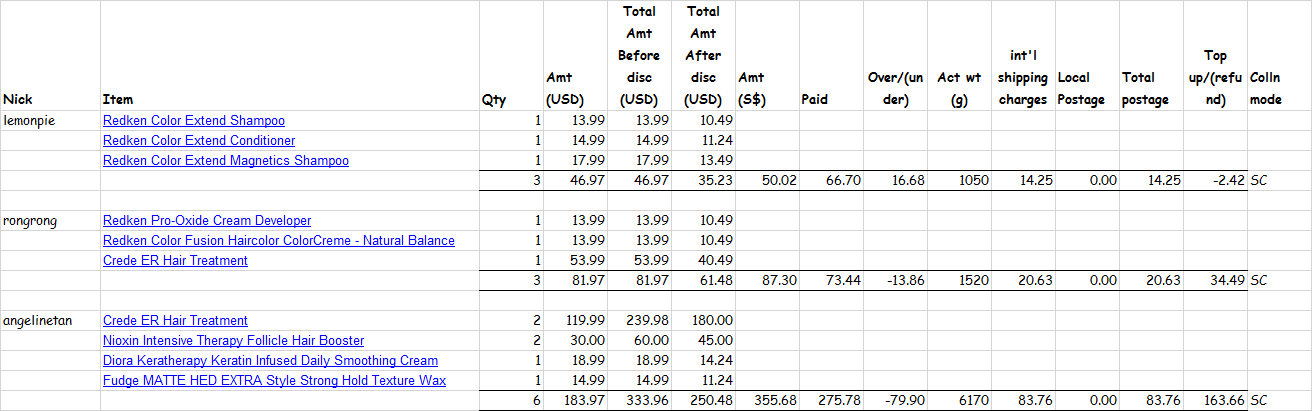This screenshot has width=1312, height=411.
Task: Click the Redken Color Fusion Haircolor ColorCreme link
Action: 279,240
